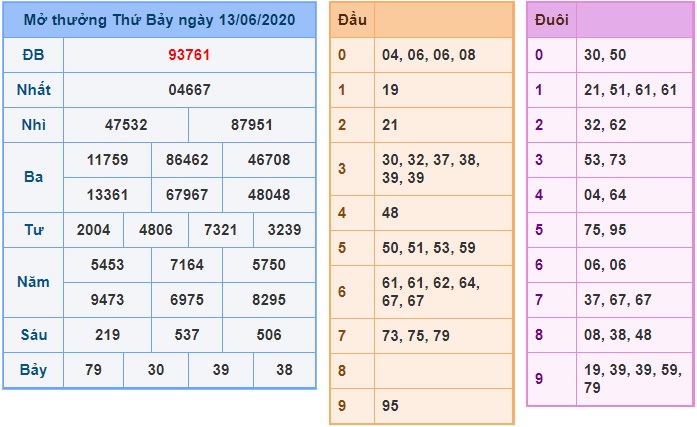
Task: Click the Đầu table row 4 value 48
Action: tap(390, 213)
